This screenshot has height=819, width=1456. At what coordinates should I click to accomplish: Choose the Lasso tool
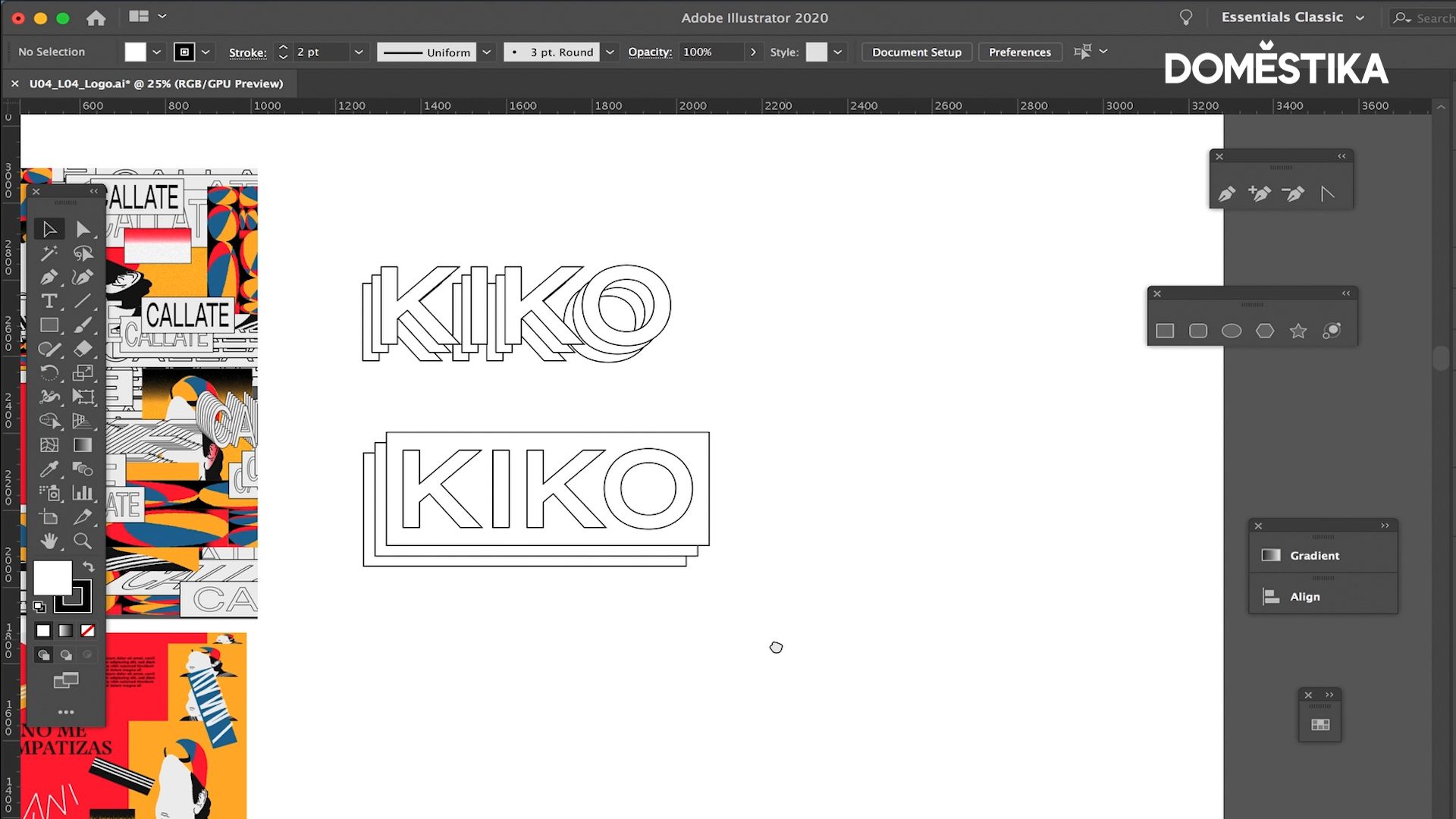click(83, 253)
